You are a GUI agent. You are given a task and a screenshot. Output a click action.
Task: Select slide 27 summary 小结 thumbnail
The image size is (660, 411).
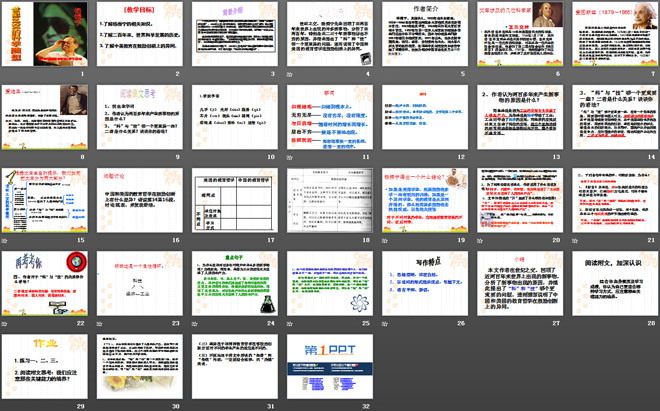[x=520, y=283]
